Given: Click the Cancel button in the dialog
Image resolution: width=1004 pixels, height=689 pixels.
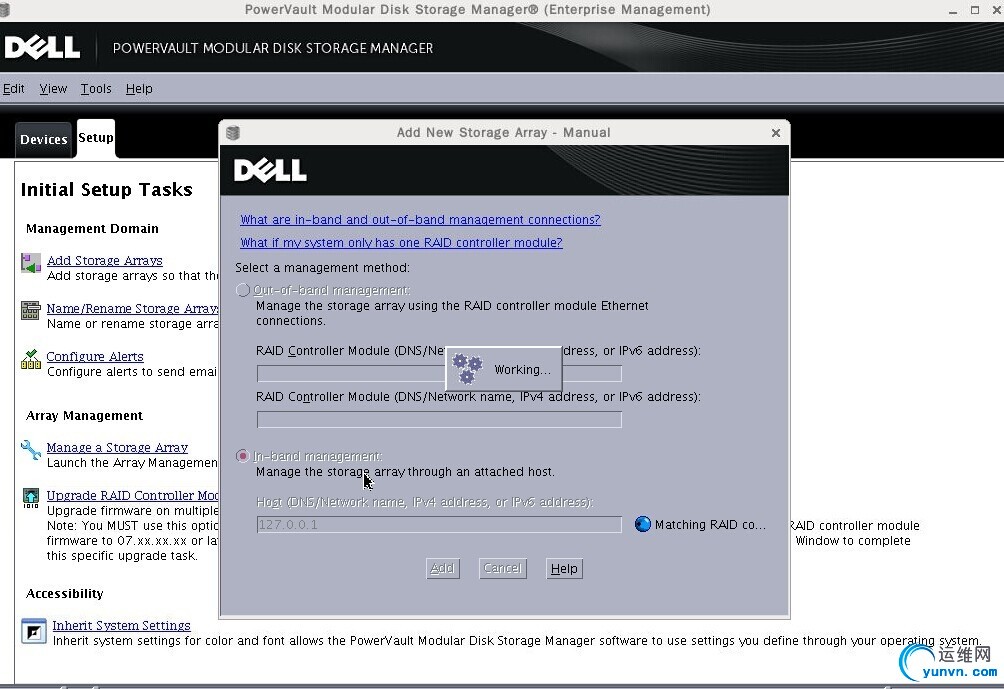Looking at the screenshot, I should coord(503,568).
